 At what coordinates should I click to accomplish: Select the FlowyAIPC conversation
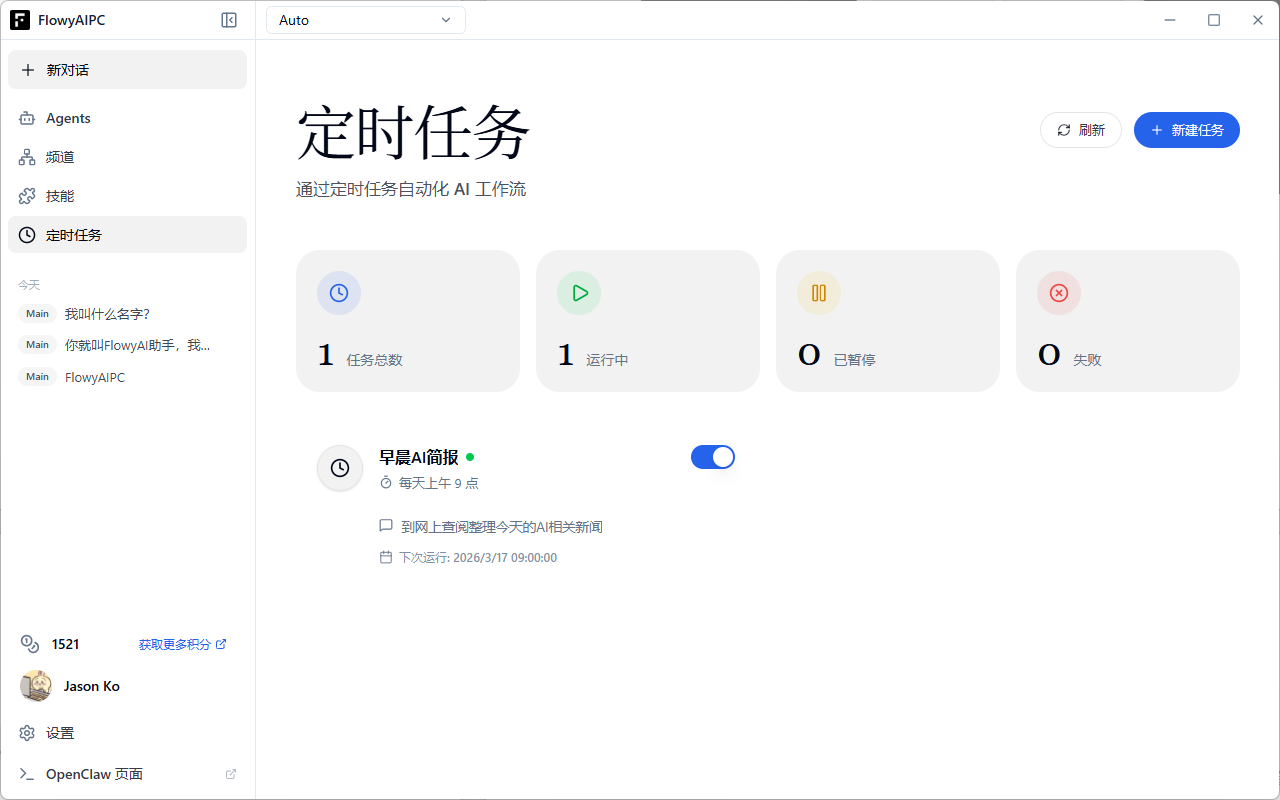pyautogui.click(x=95, y=377)
